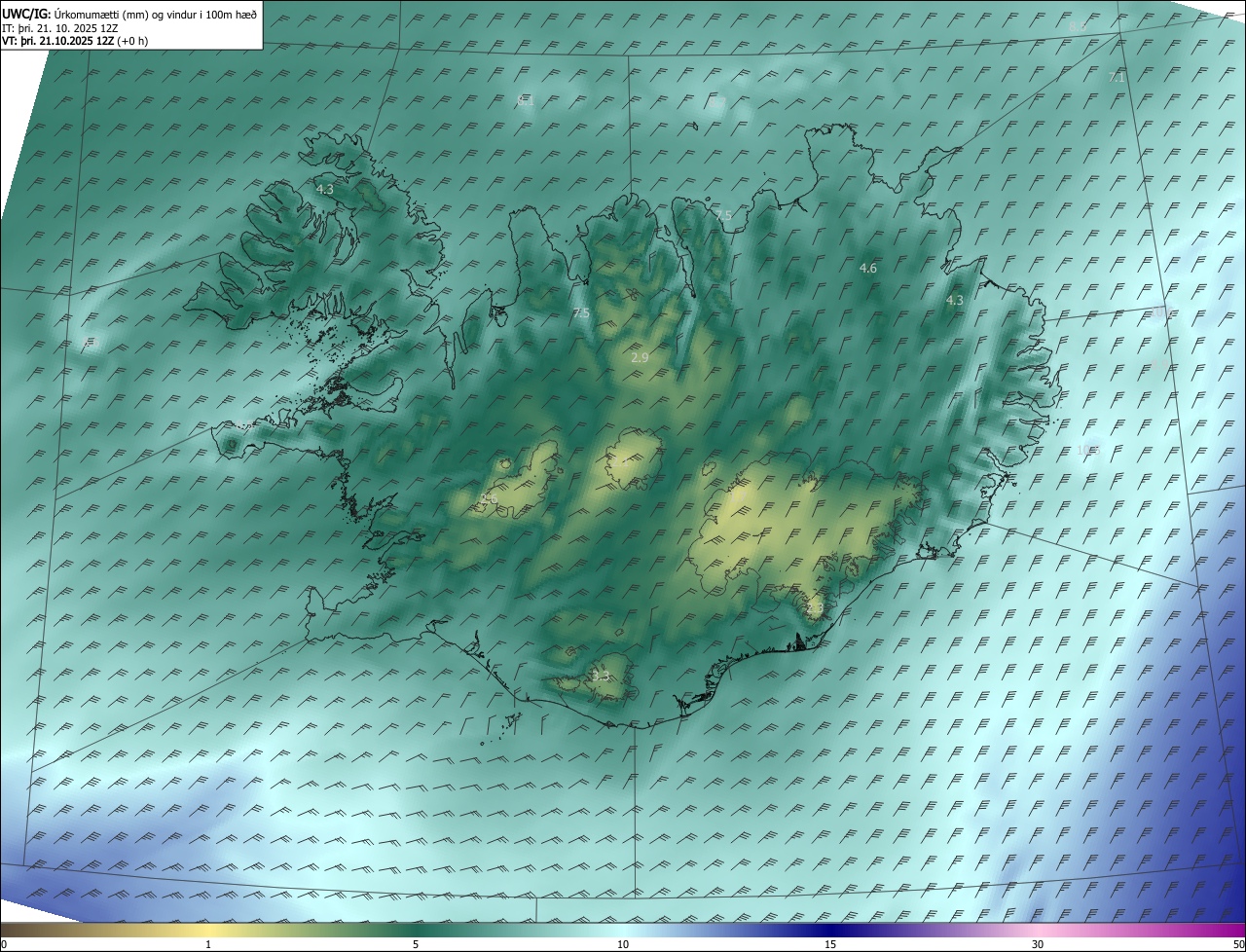
Task: Select the 50 tick label on the colour scale
Action: [x=1238, y=944]
